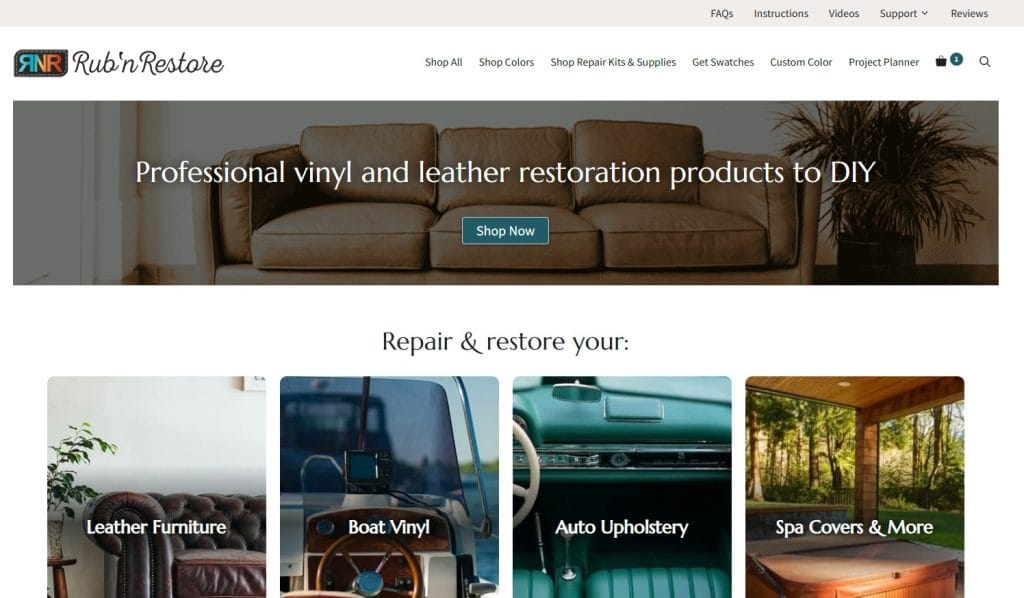
Task: Click Get Swatches in navigation
Action: [723, 62]
